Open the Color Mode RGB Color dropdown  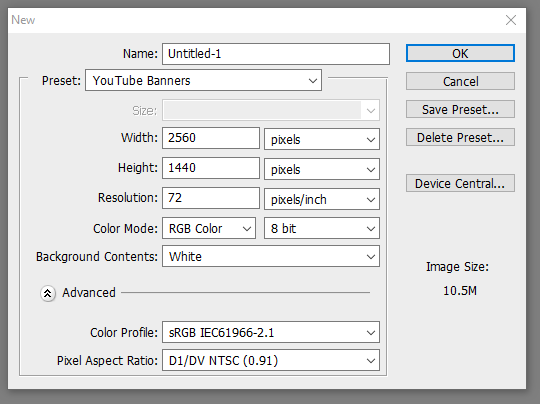click(x=209, y=228)
